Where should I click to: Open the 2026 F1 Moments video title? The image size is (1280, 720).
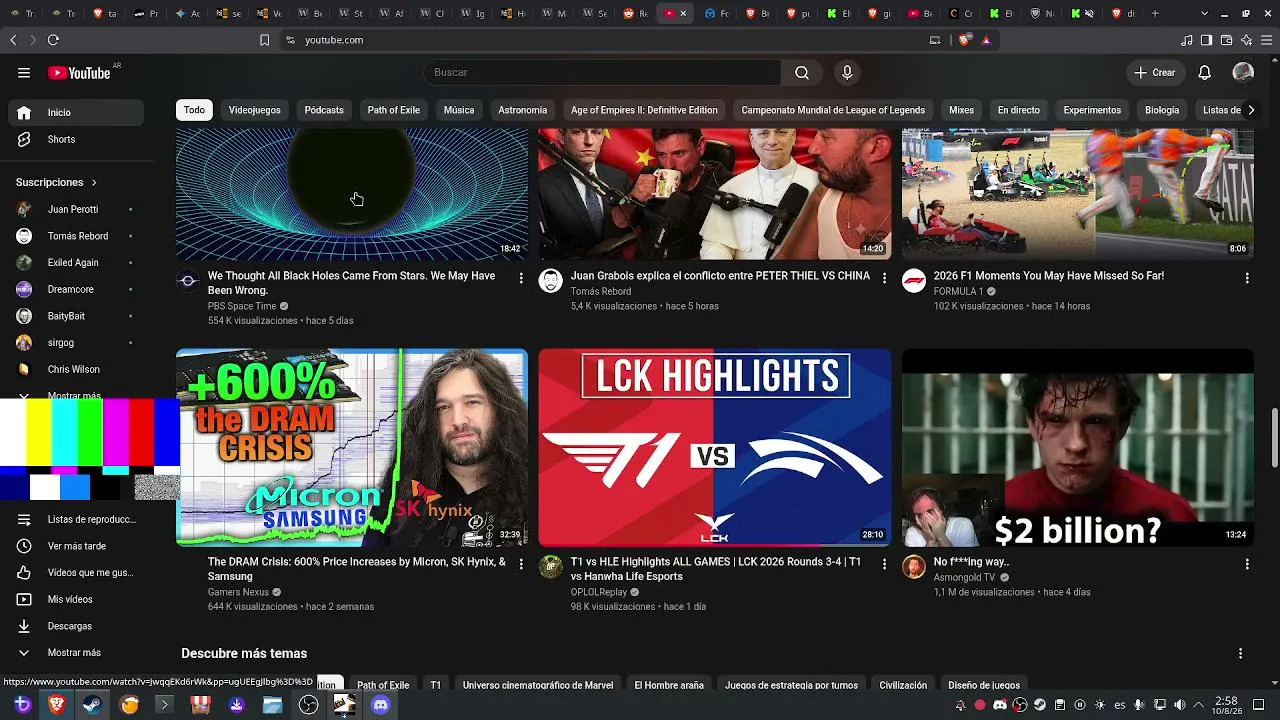1048,276
